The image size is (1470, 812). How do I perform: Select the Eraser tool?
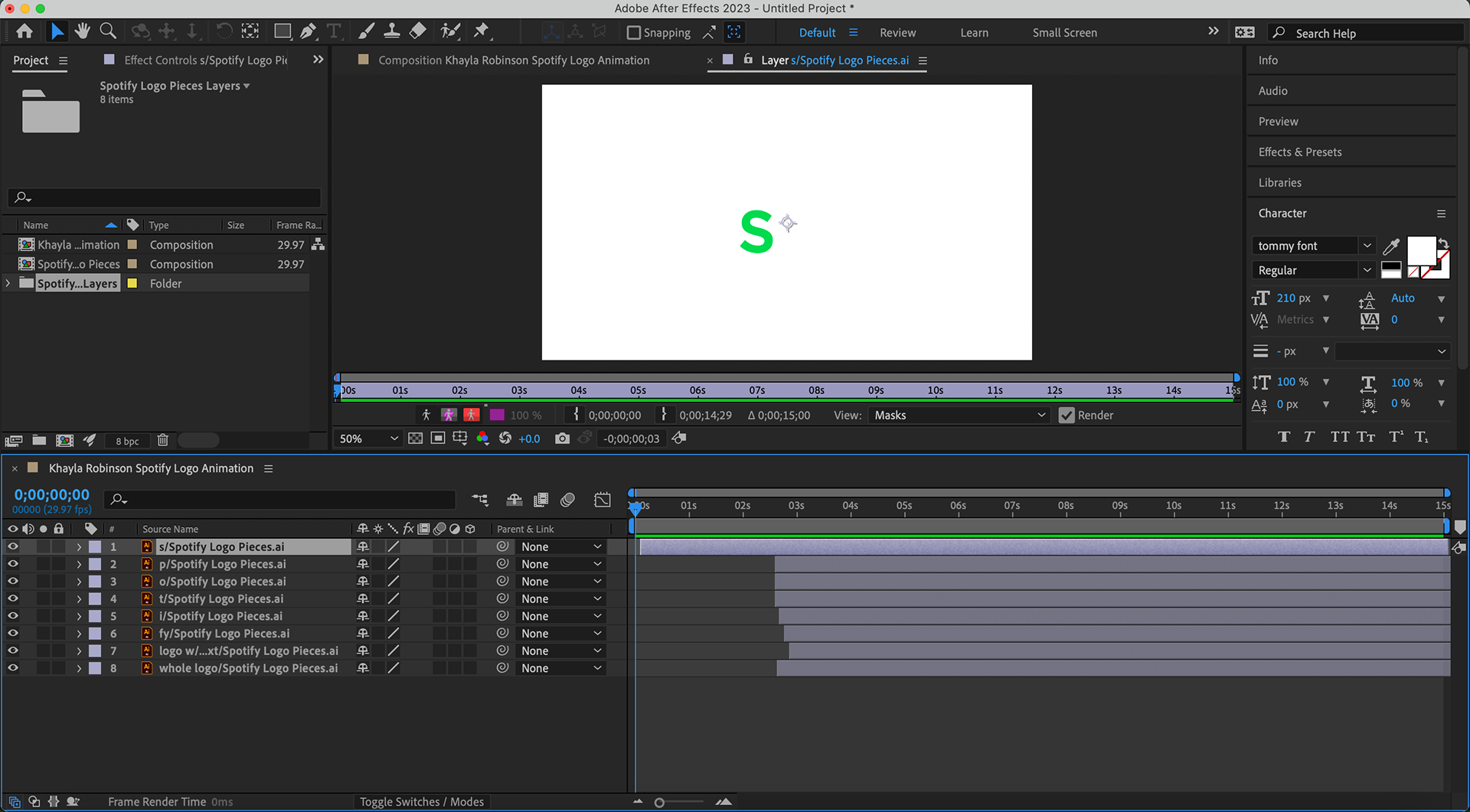point(418,31)
